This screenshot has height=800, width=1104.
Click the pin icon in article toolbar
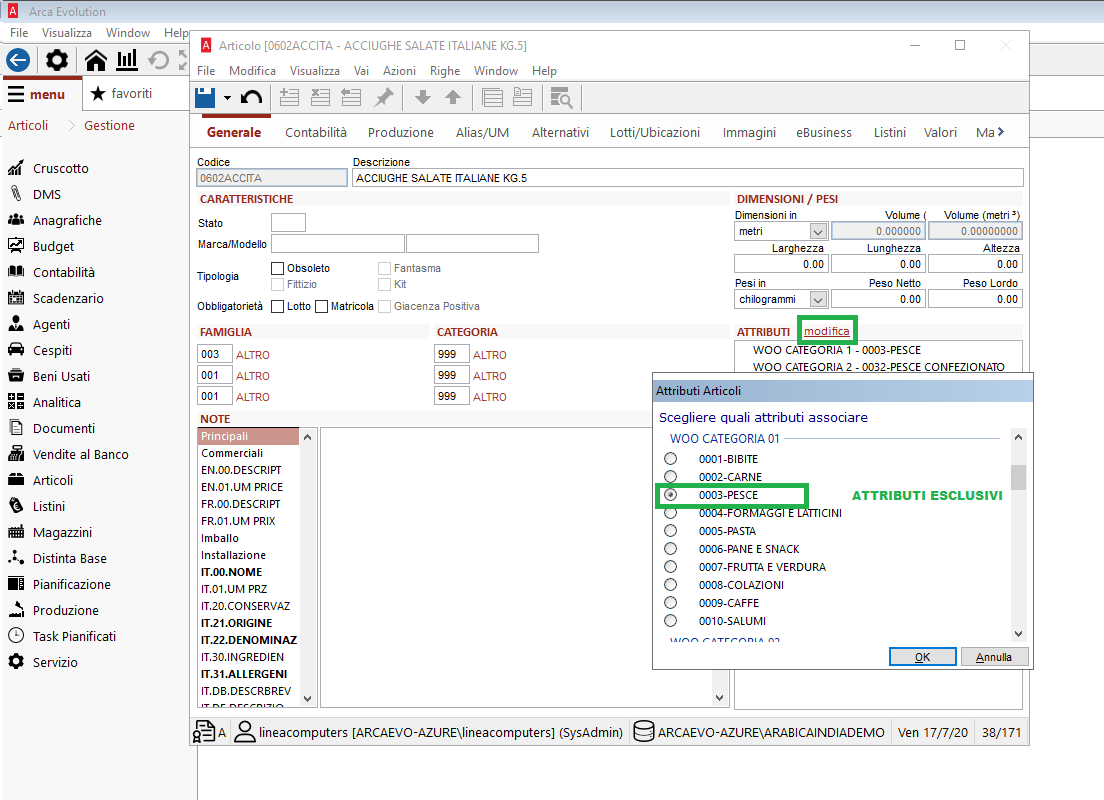click(x=383, y=97)
